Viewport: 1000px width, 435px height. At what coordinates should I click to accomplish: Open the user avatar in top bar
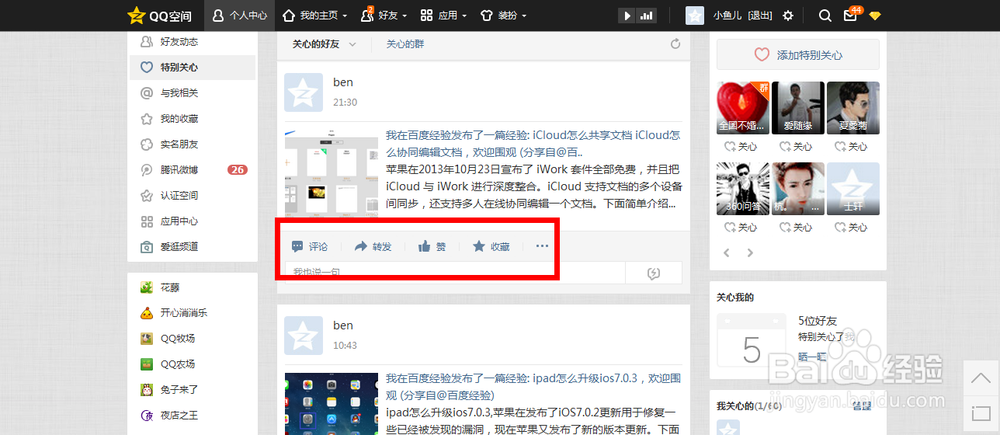[x=695, y=15]
